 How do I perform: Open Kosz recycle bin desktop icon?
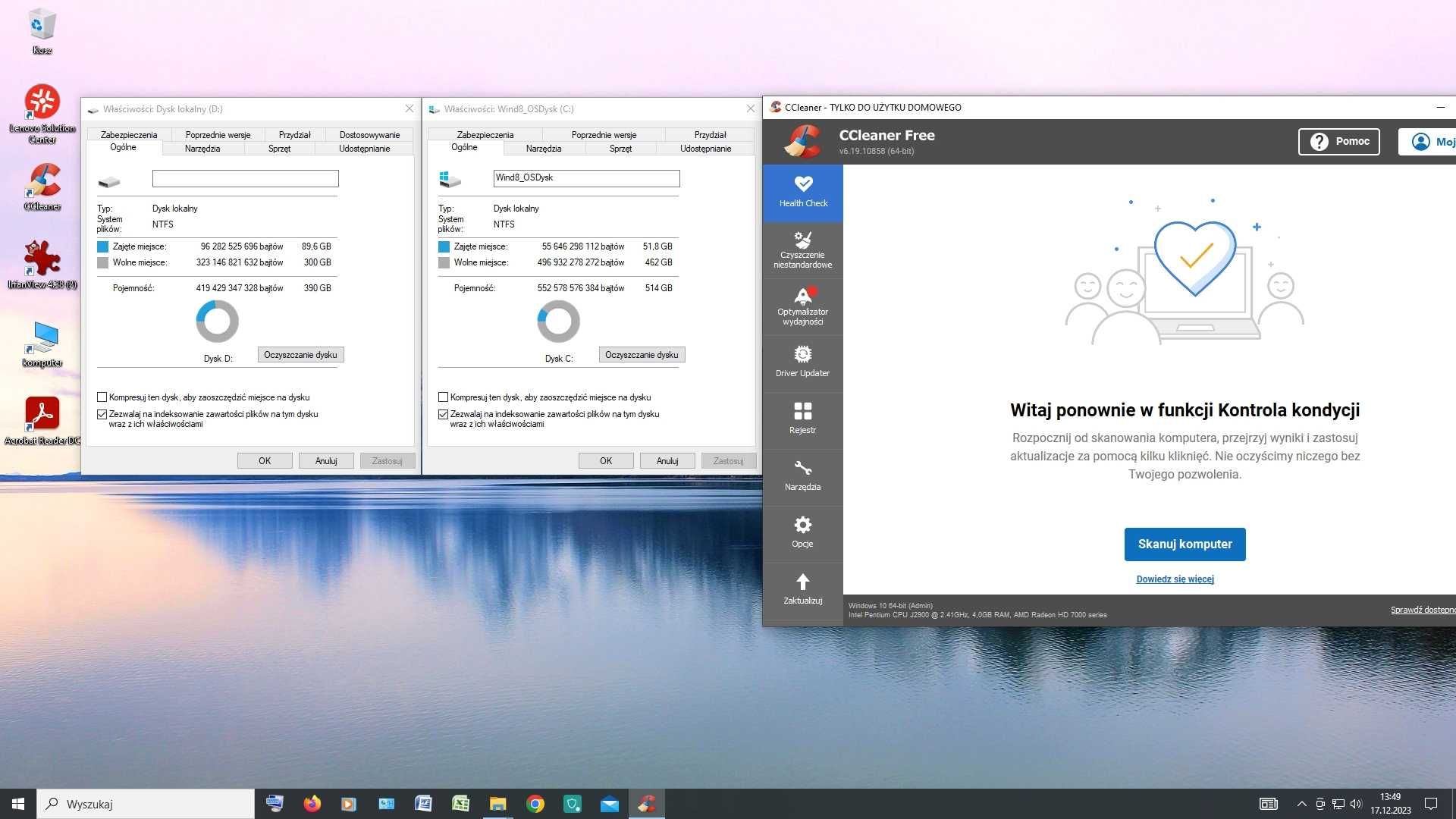point(42,32)
